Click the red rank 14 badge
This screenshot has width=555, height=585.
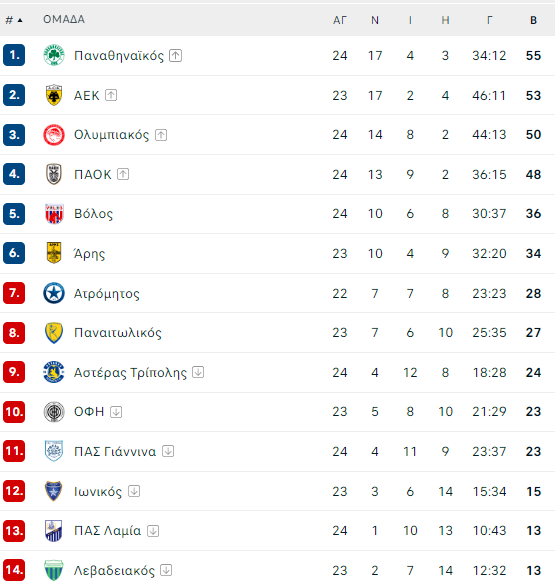14,570
